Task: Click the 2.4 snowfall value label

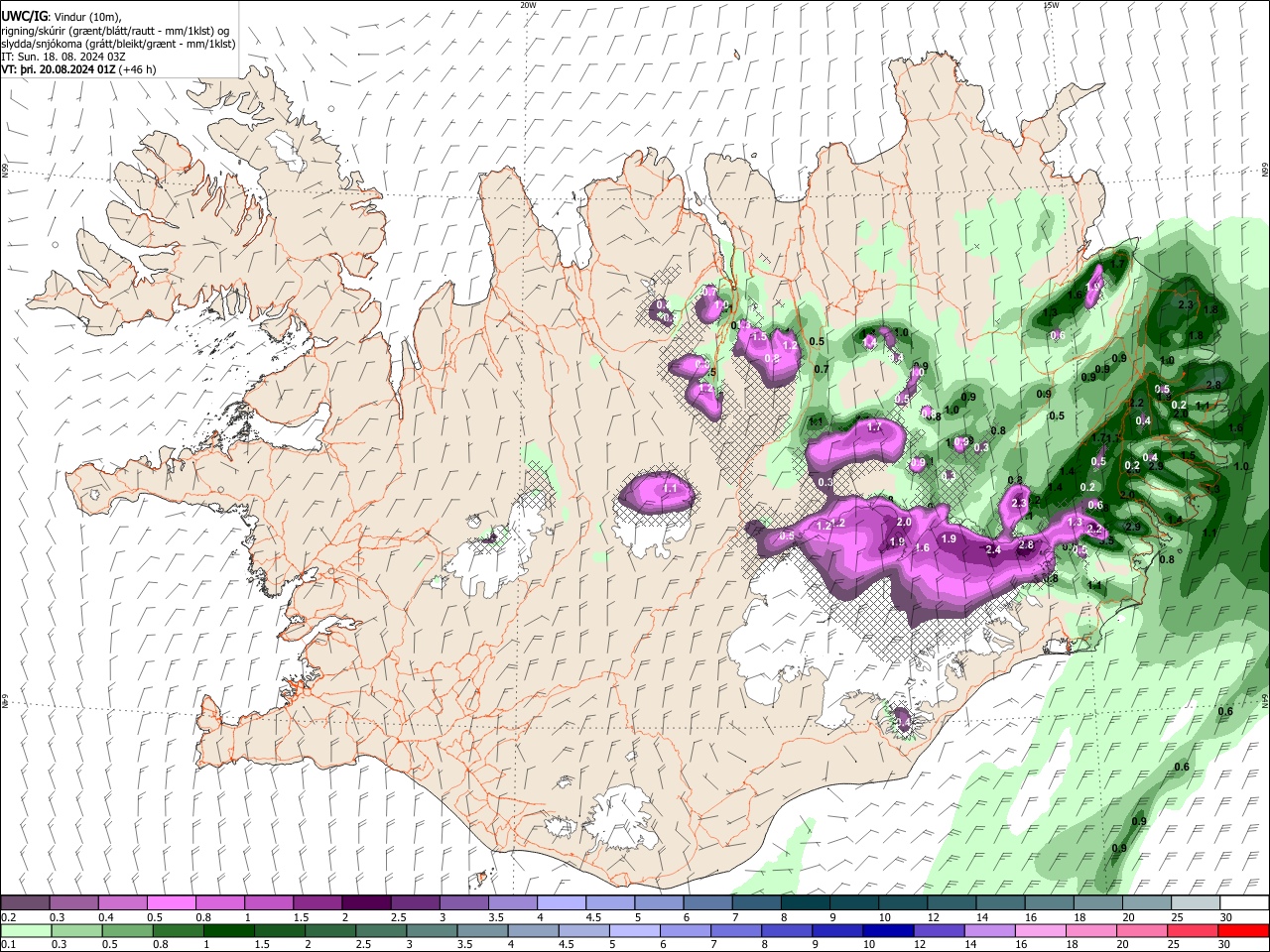Action: (992, 549)
